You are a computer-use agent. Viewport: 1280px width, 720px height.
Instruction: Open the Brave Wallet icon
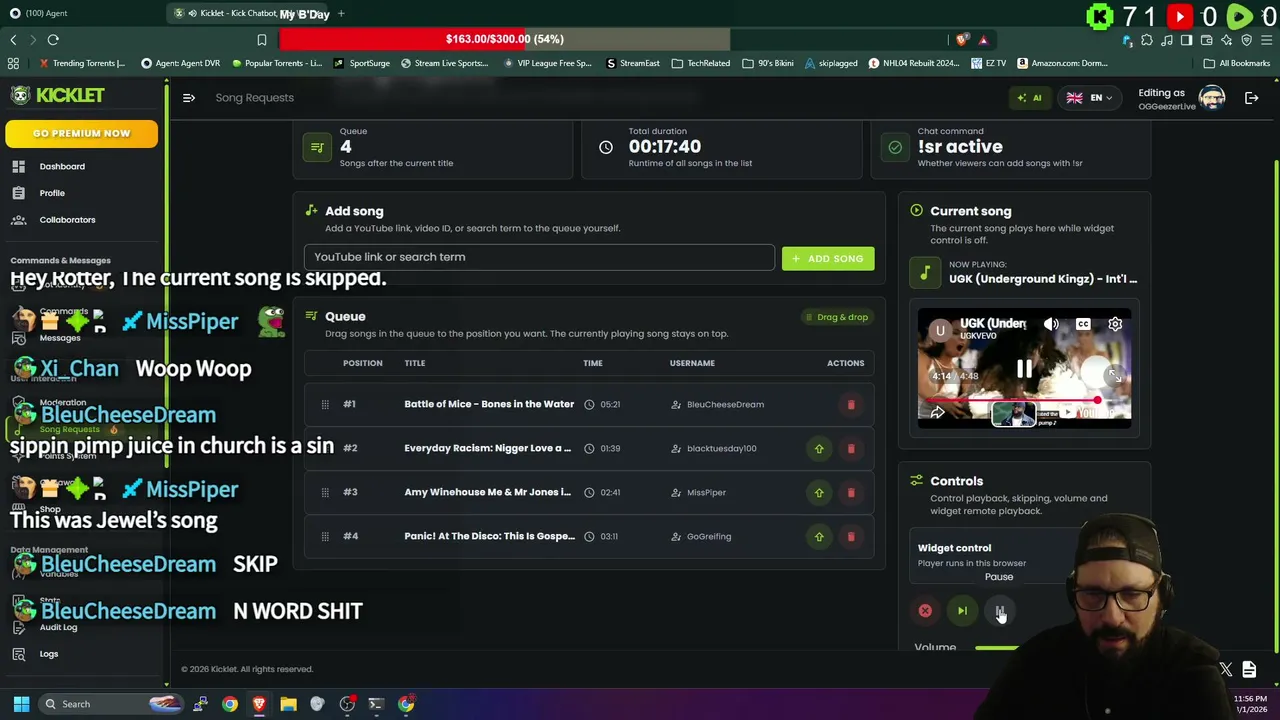[1206, 40]
